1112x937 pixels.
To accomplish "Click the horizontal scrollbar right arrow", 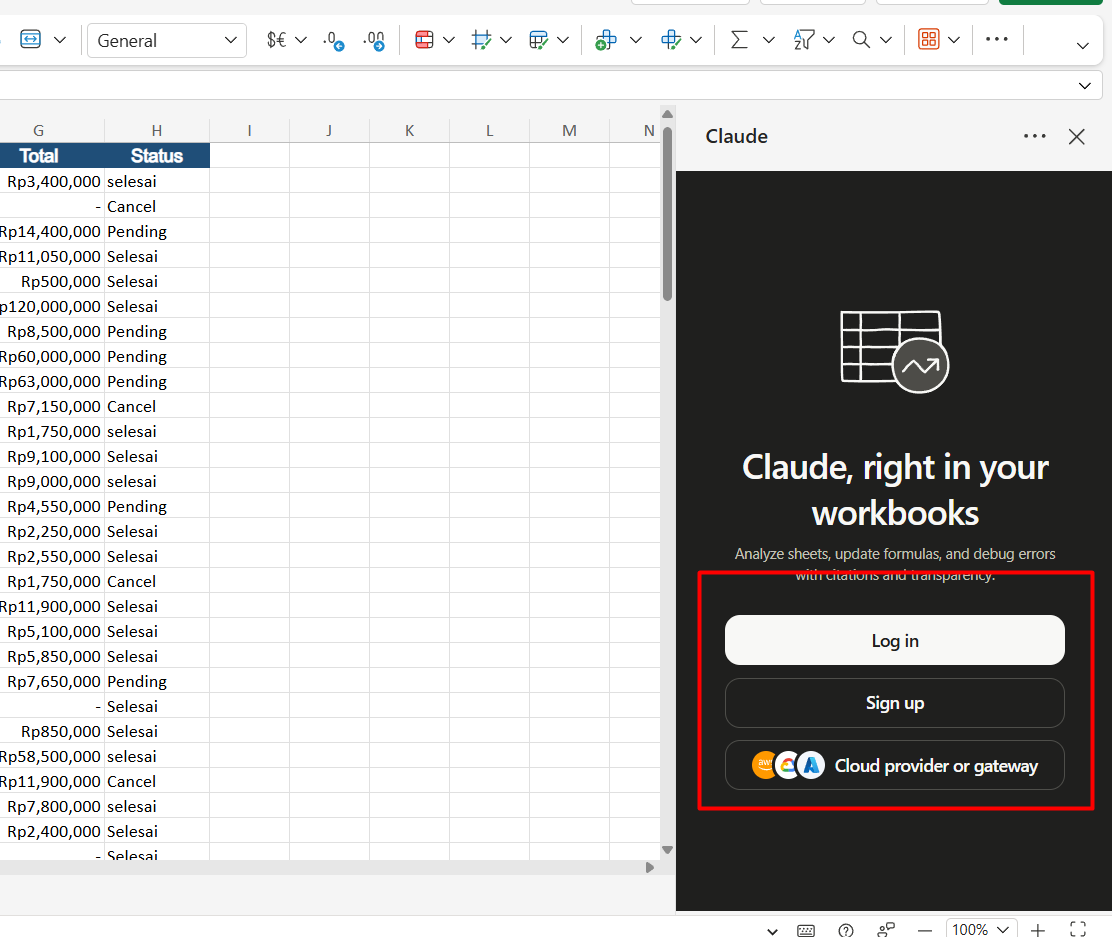I will pos(650,867).
